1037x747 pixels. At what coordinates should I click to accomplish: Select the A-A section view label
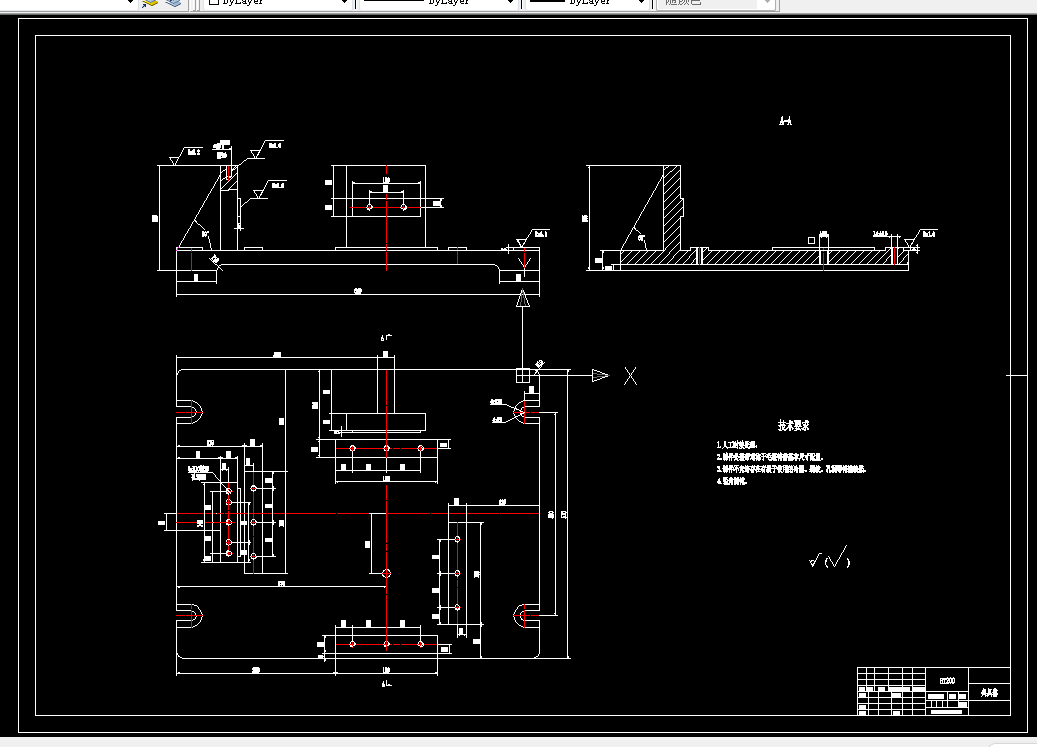point(785,120)
